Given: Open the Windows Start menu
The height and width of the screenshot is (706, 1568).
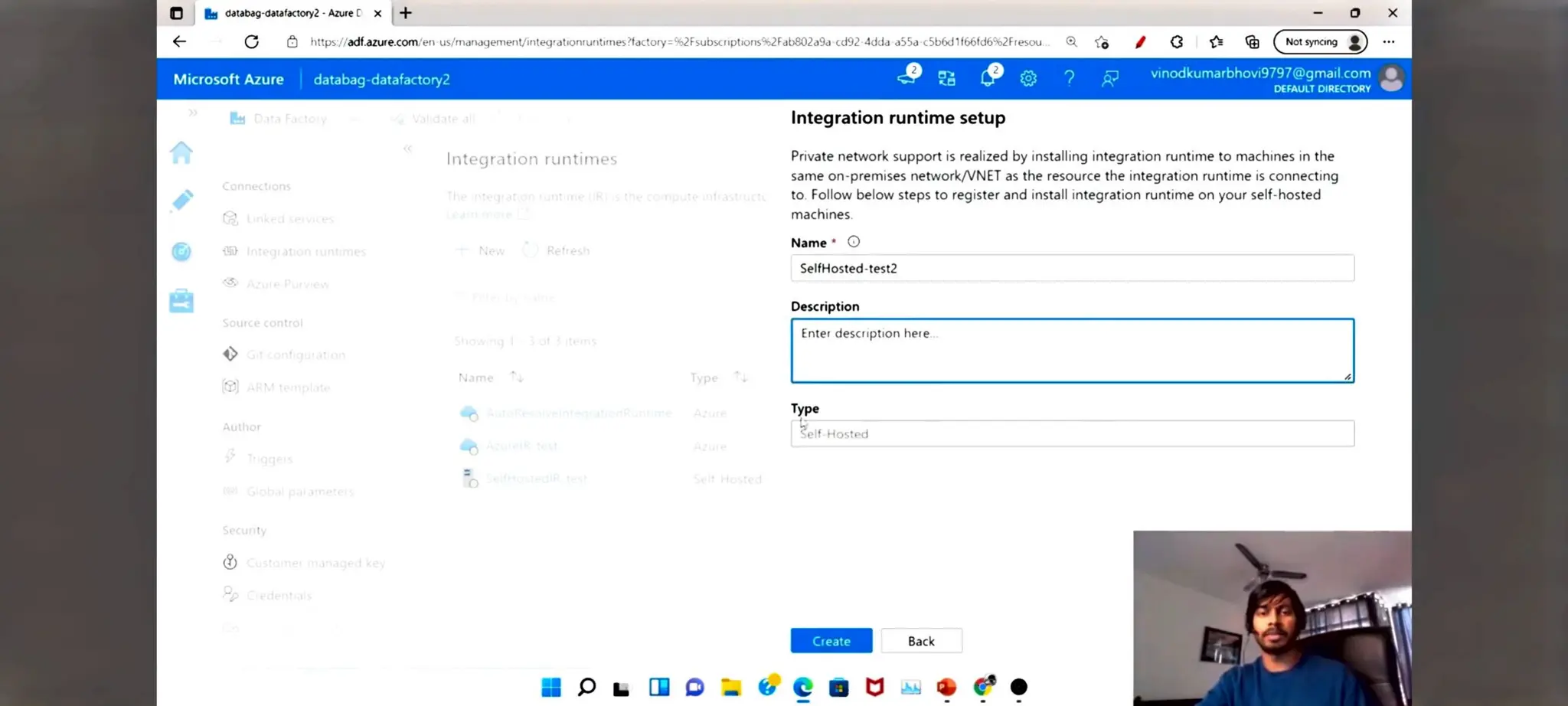Looking at the screenshot, I should [551, 687].
